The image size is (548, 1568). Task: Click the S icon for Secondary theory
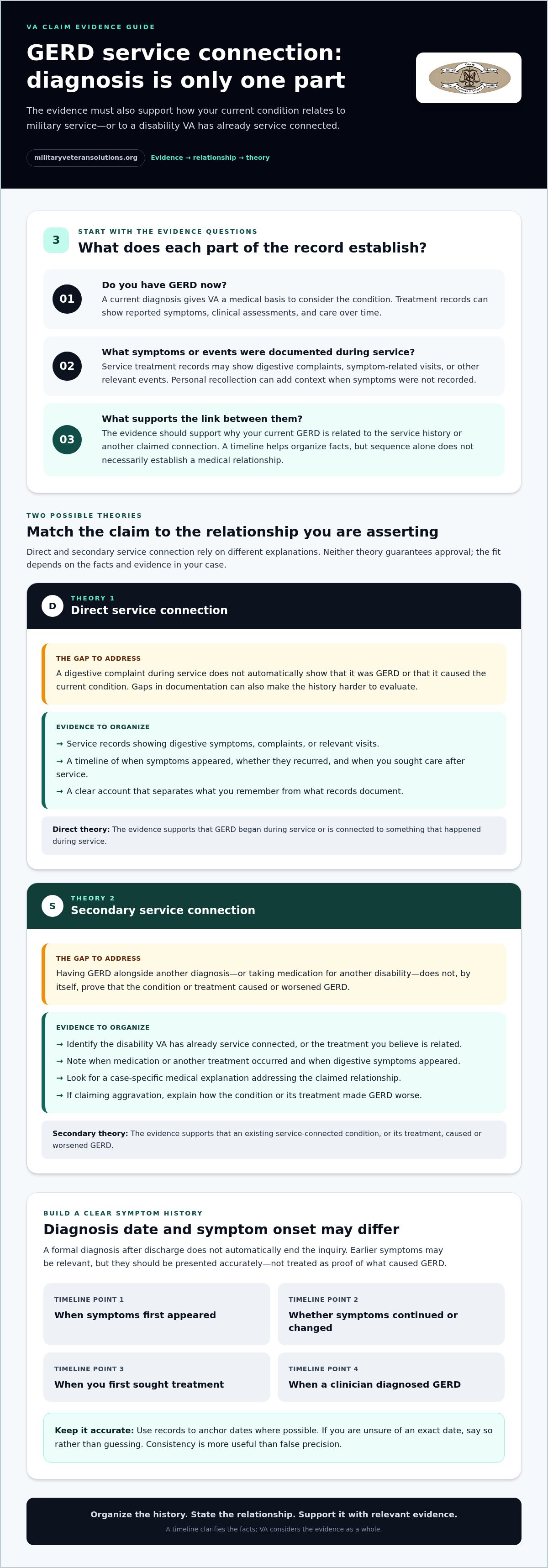[x=53, y=906]
